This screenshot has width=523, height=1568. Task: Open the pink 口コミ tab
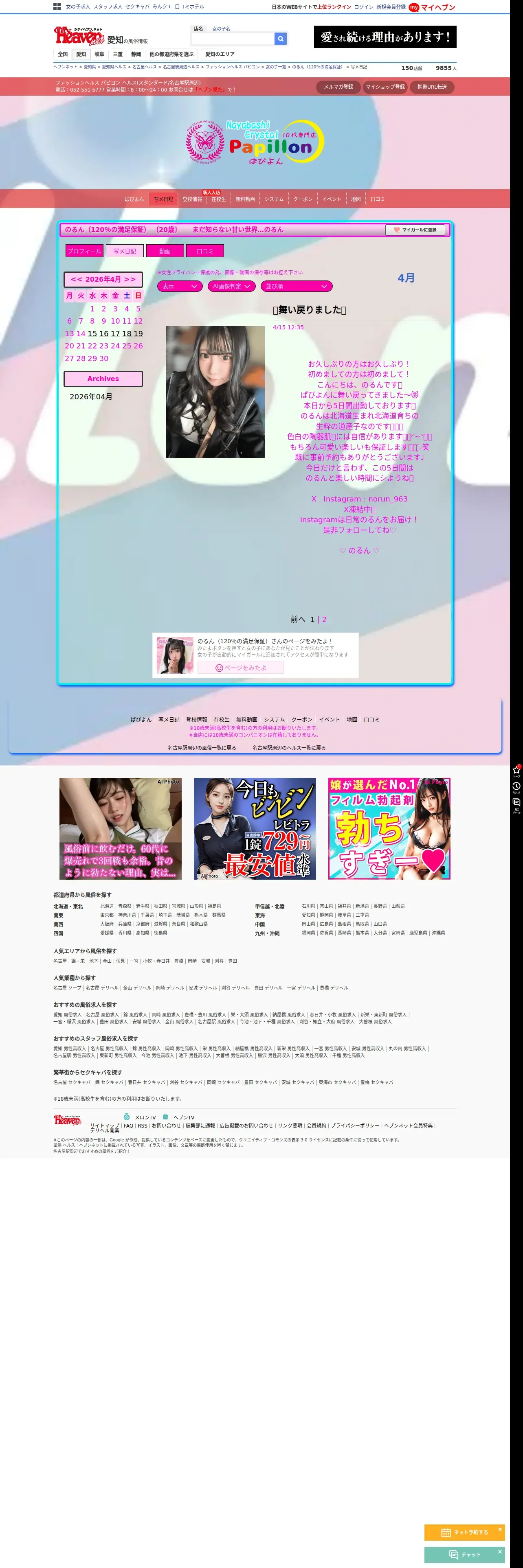click(205, 251)
